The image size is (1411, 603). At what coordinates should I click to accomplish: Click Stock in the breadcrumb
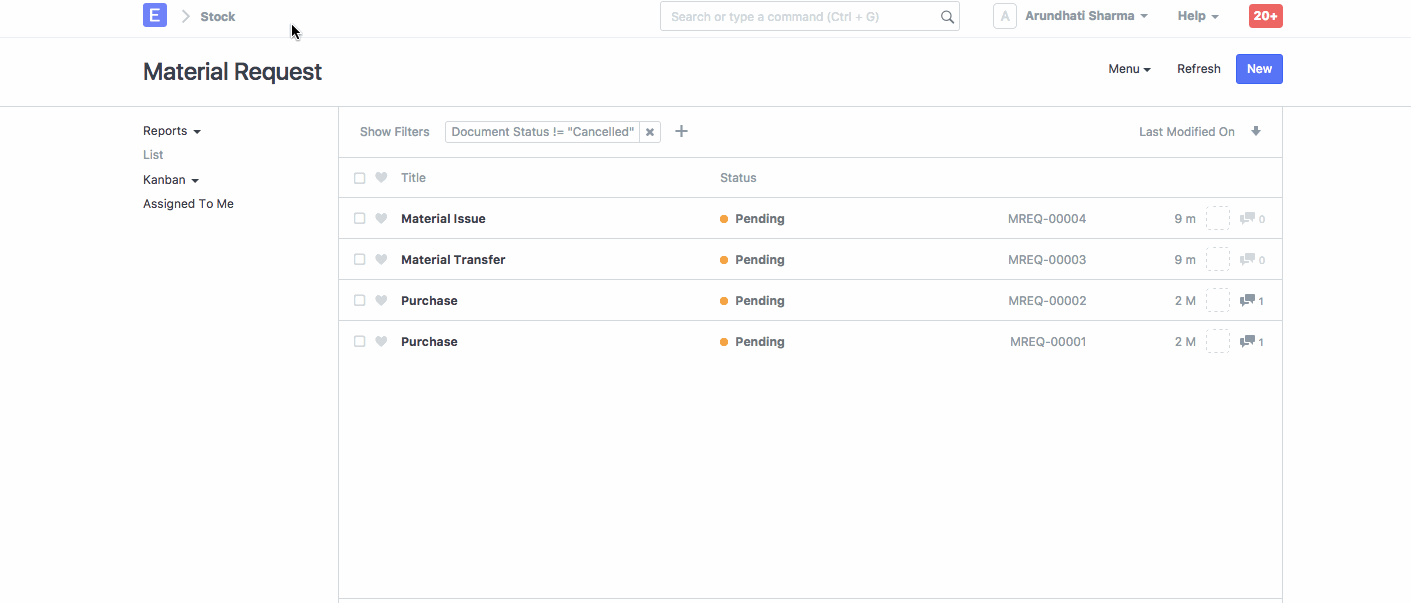coord(220,15)
